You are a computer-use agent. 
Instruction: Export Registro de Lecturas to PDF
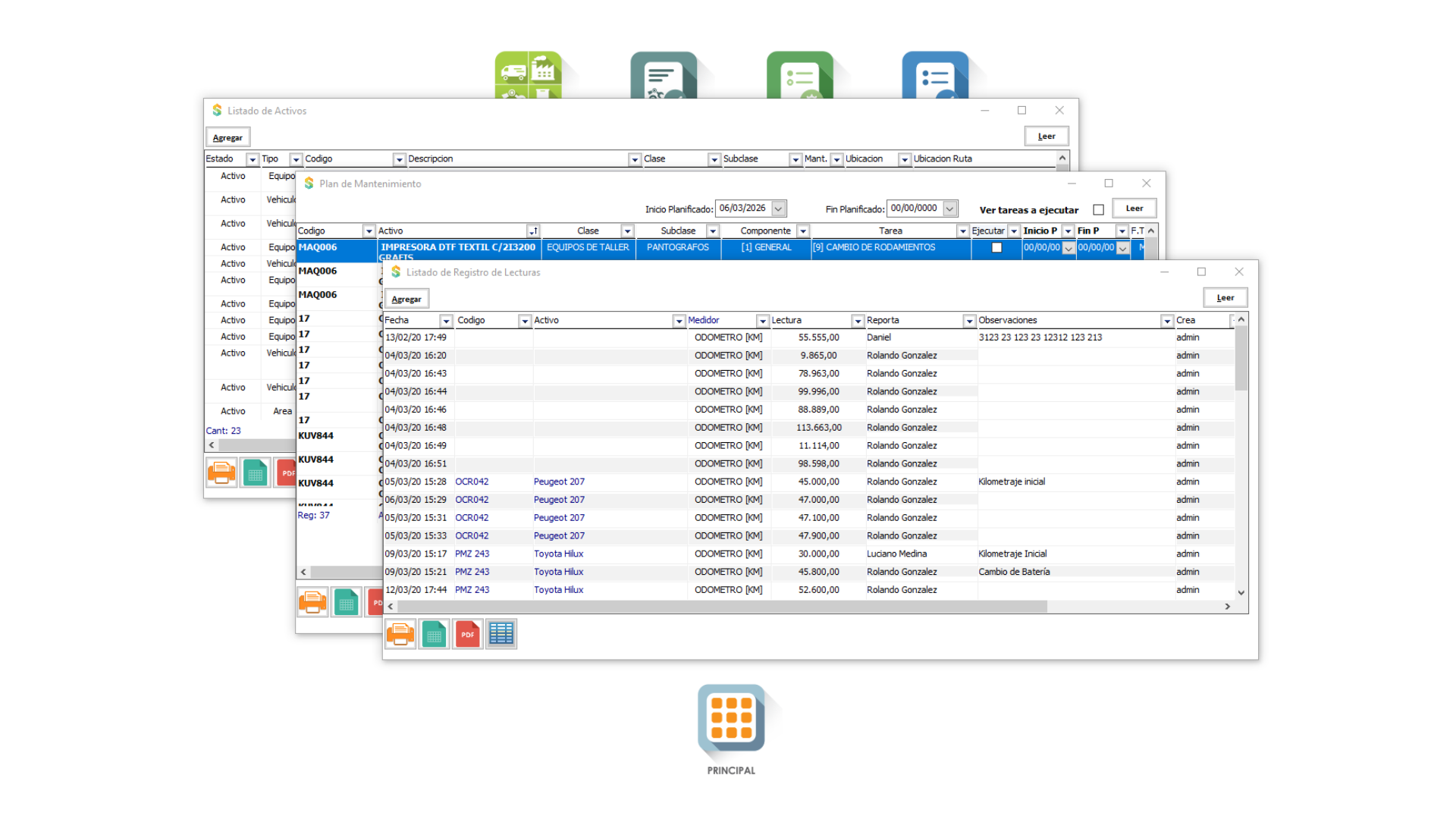[x=468, y=634]
